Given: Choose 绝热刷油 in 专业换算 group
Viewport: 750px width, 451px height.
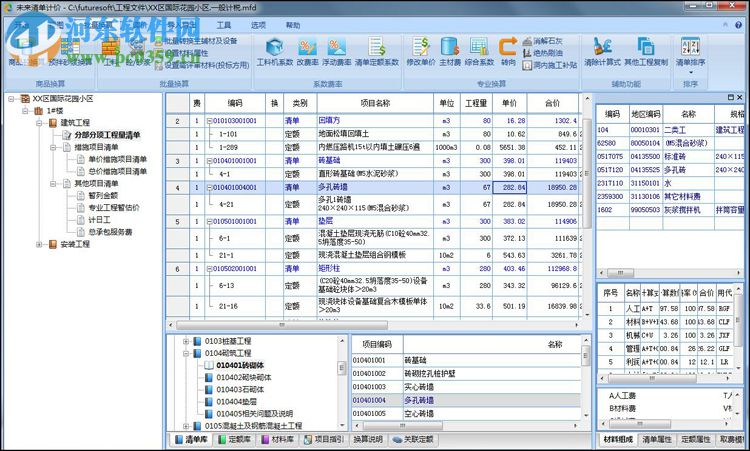Looking at the screenshot, I should (542, 53).
